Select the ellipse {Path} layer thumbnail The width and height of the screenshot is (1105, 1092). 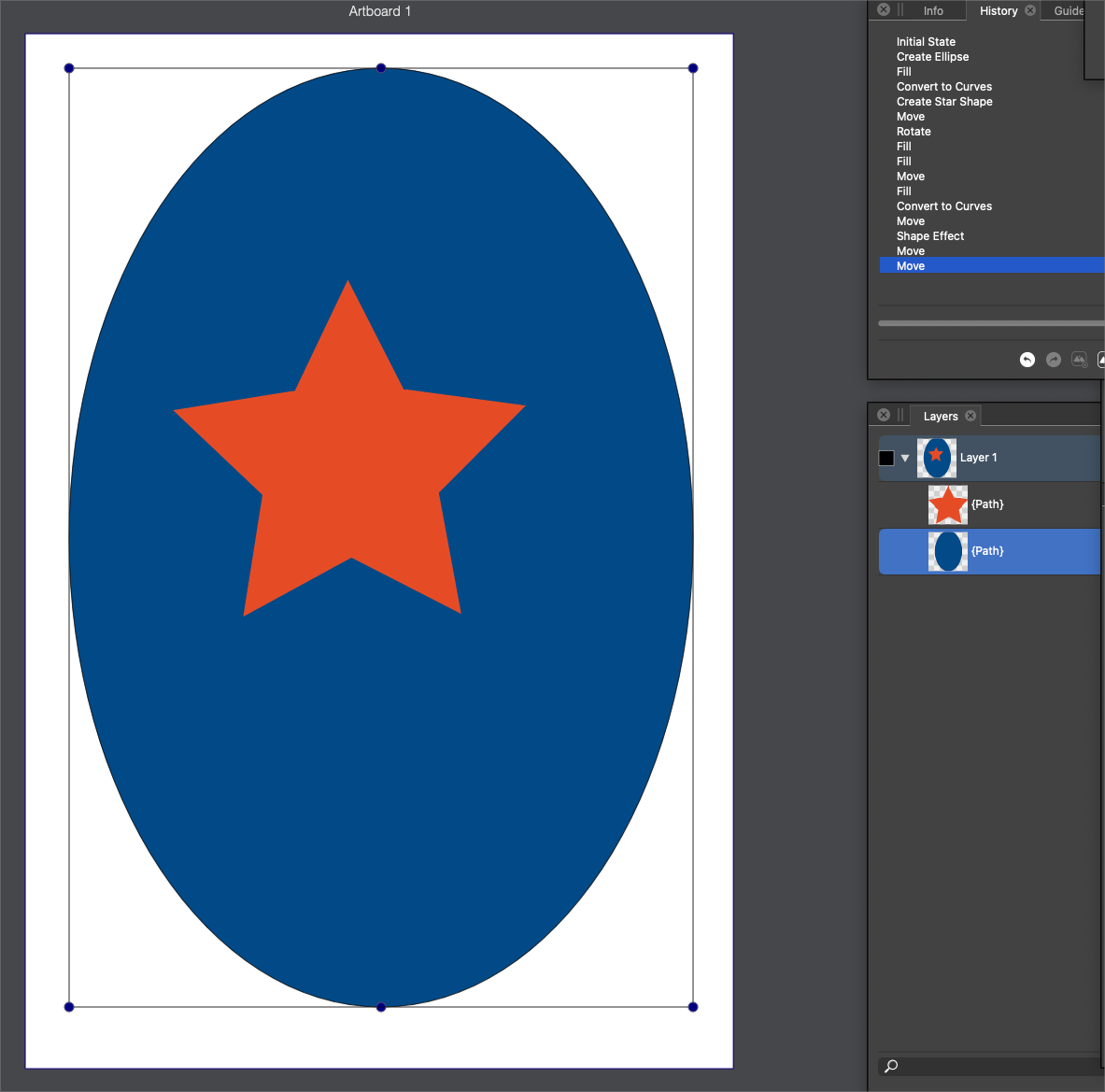click(x=947, y=551)
